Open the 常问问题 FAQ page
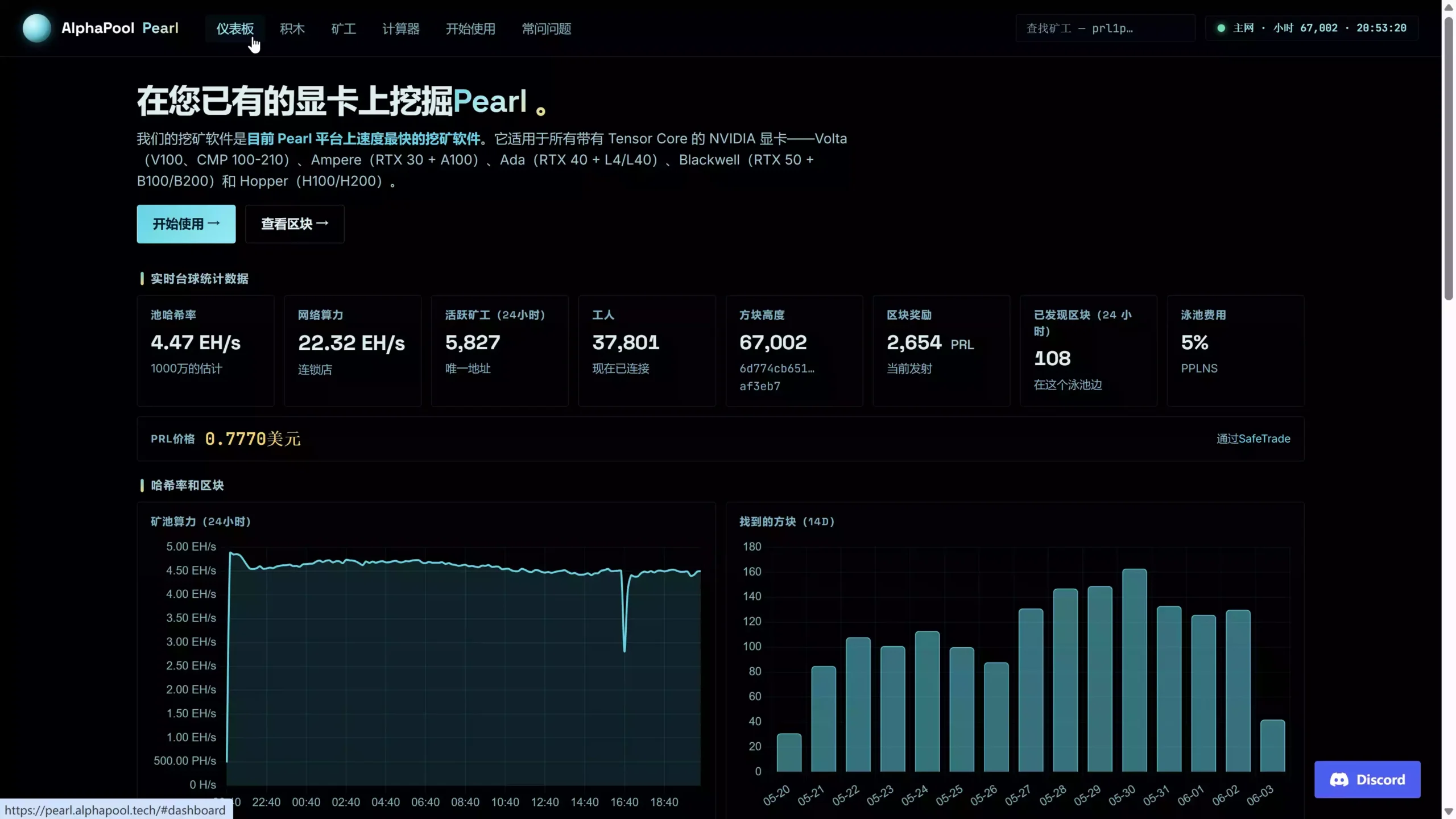1456x819 pixels. 547,28
